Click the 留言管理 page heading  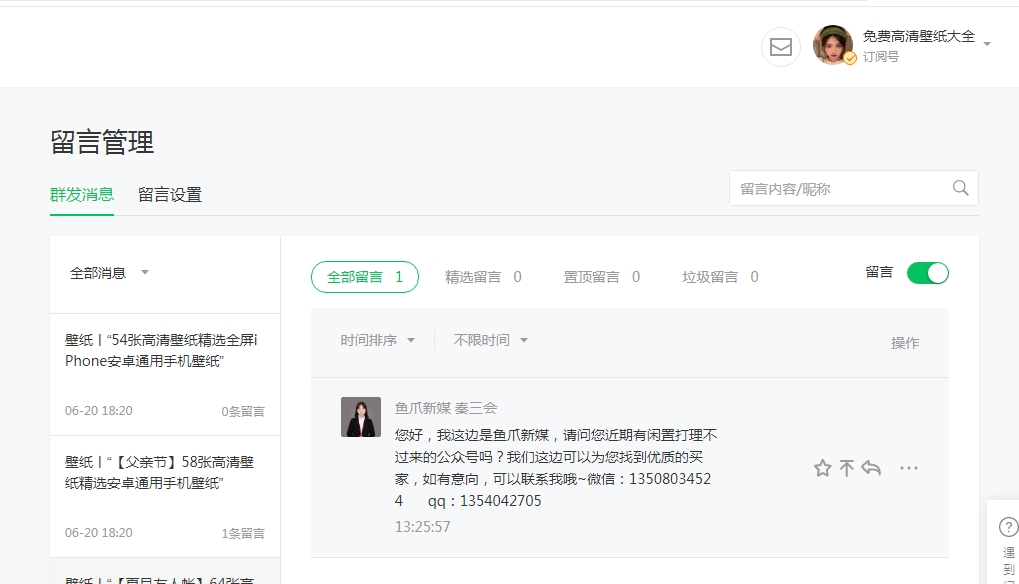[102, 142]
